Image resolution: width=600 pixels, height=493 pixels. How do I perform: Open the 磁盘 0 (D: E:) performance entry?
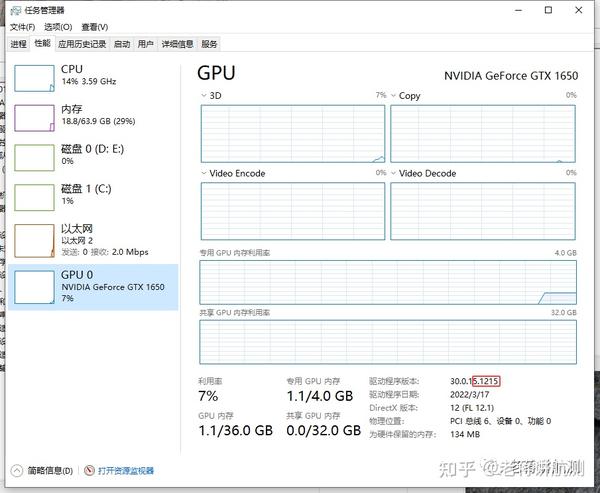[x=93, y=157]
